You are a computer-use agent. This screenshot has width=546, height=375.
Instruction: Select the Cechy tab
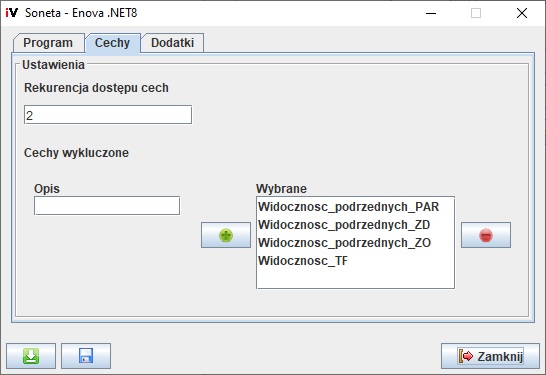coord(112,43)
